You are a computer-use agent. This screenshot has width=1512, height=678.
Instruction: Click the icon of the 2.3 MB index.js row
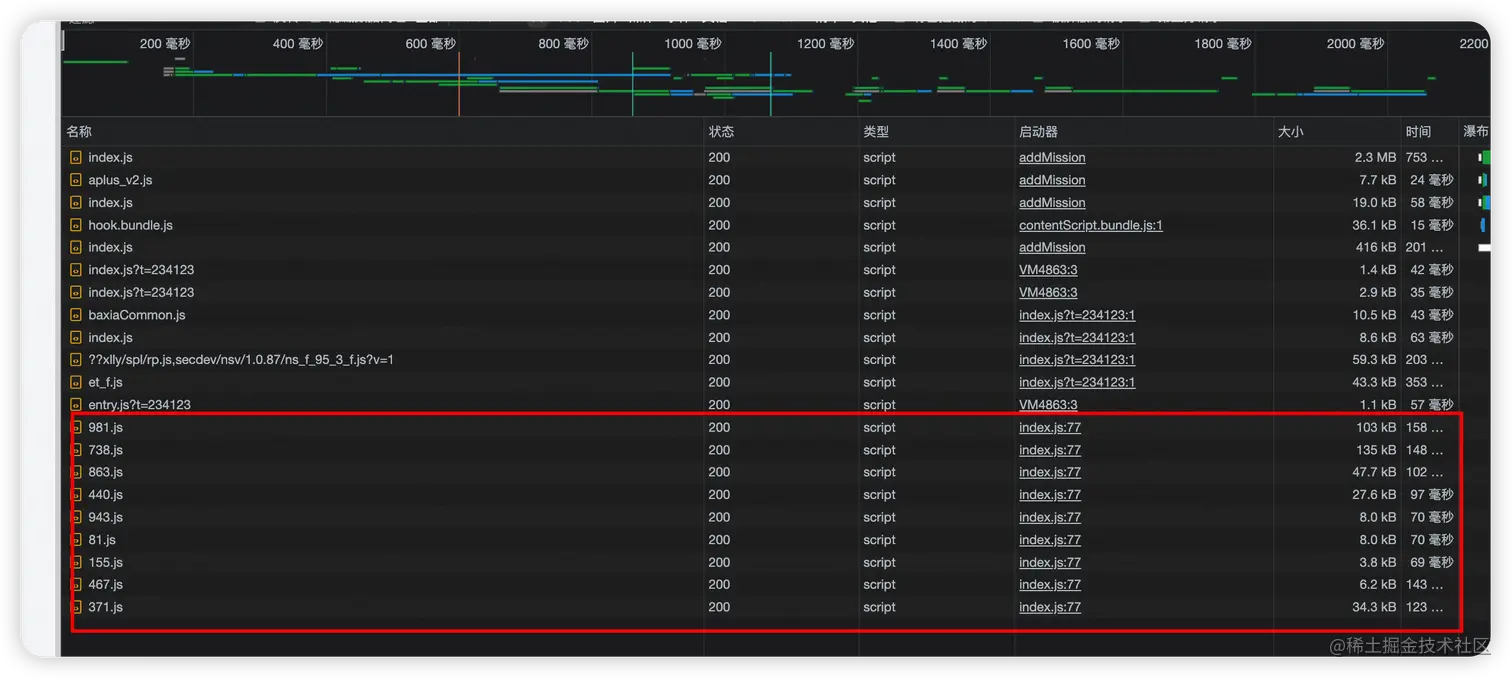click(76, 158)
